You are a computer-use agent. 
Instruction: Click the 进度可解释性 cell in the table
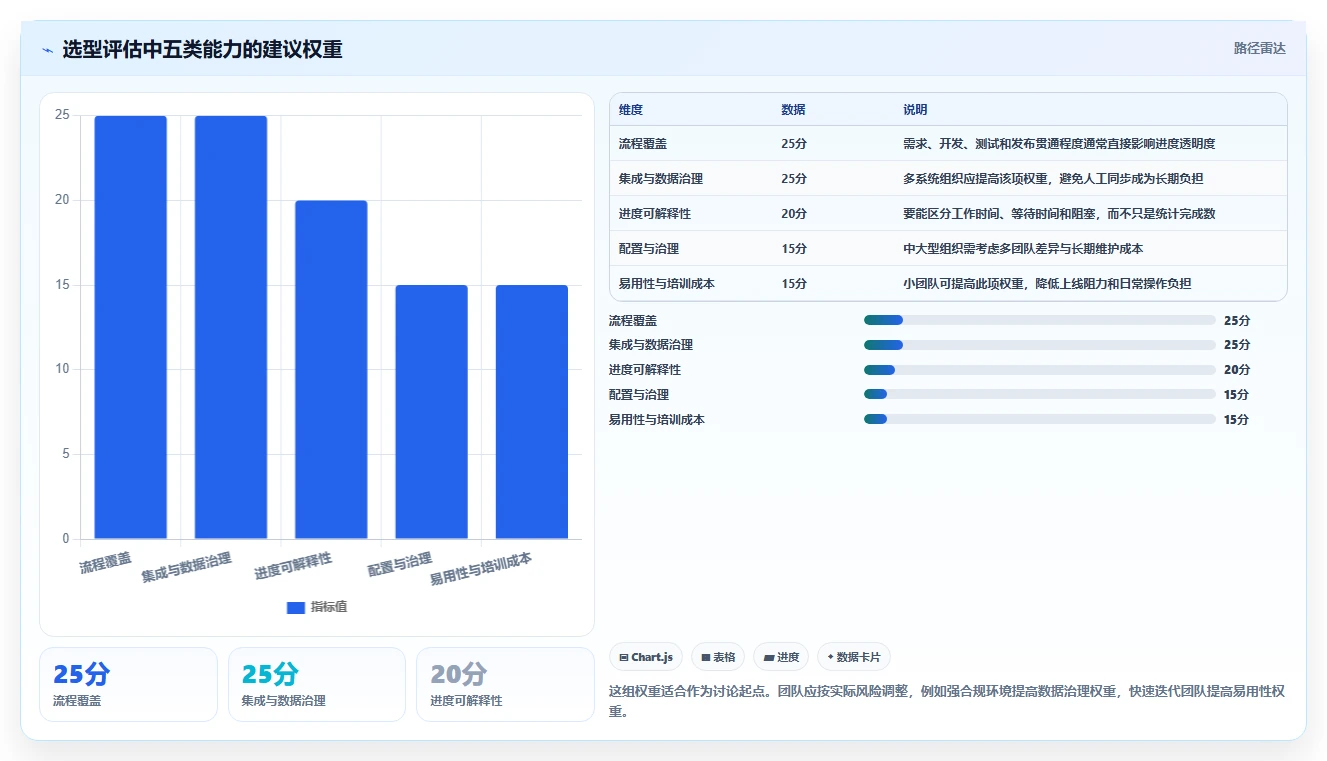[x=655, y=214]
